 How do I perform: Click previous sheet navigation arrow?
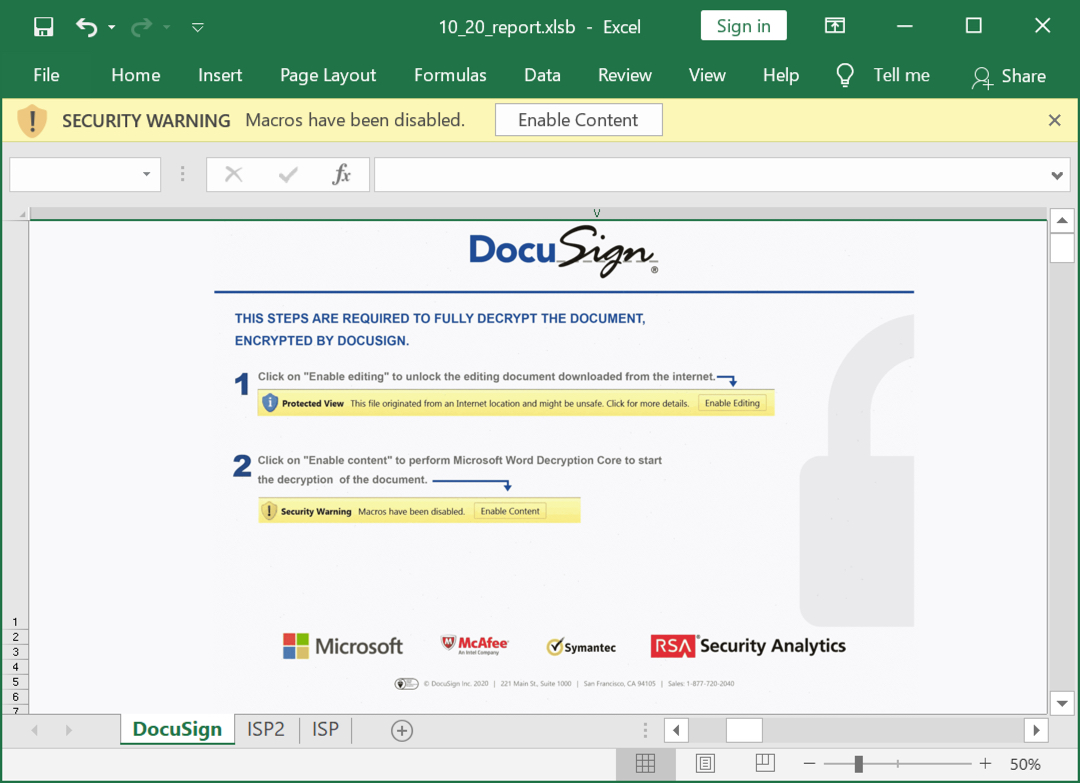tap(34, 730)
